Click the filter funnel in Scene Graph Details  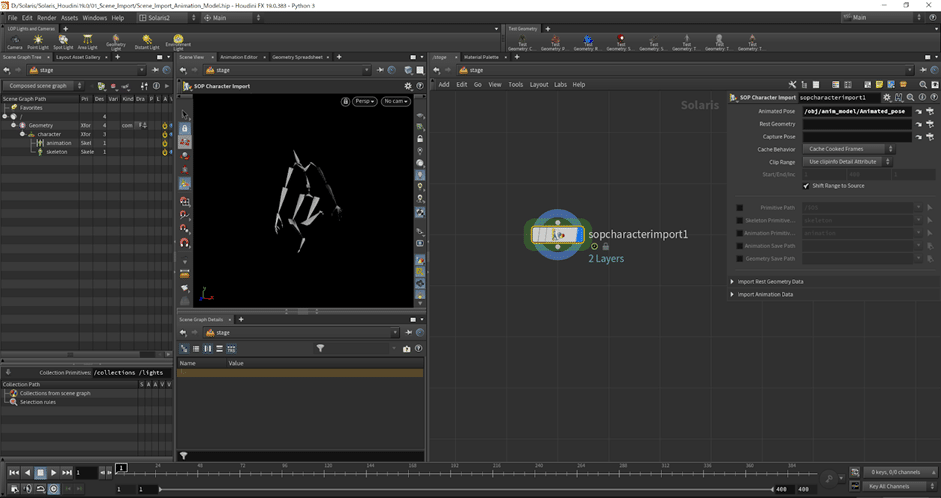[x=320, y=348]
